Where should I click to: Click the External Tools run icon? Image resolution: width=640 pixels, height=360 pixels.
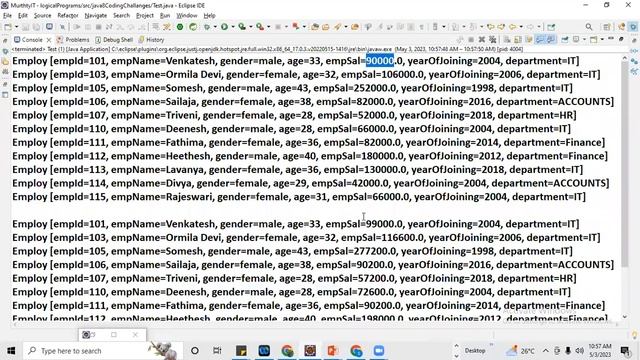point(260,27)
